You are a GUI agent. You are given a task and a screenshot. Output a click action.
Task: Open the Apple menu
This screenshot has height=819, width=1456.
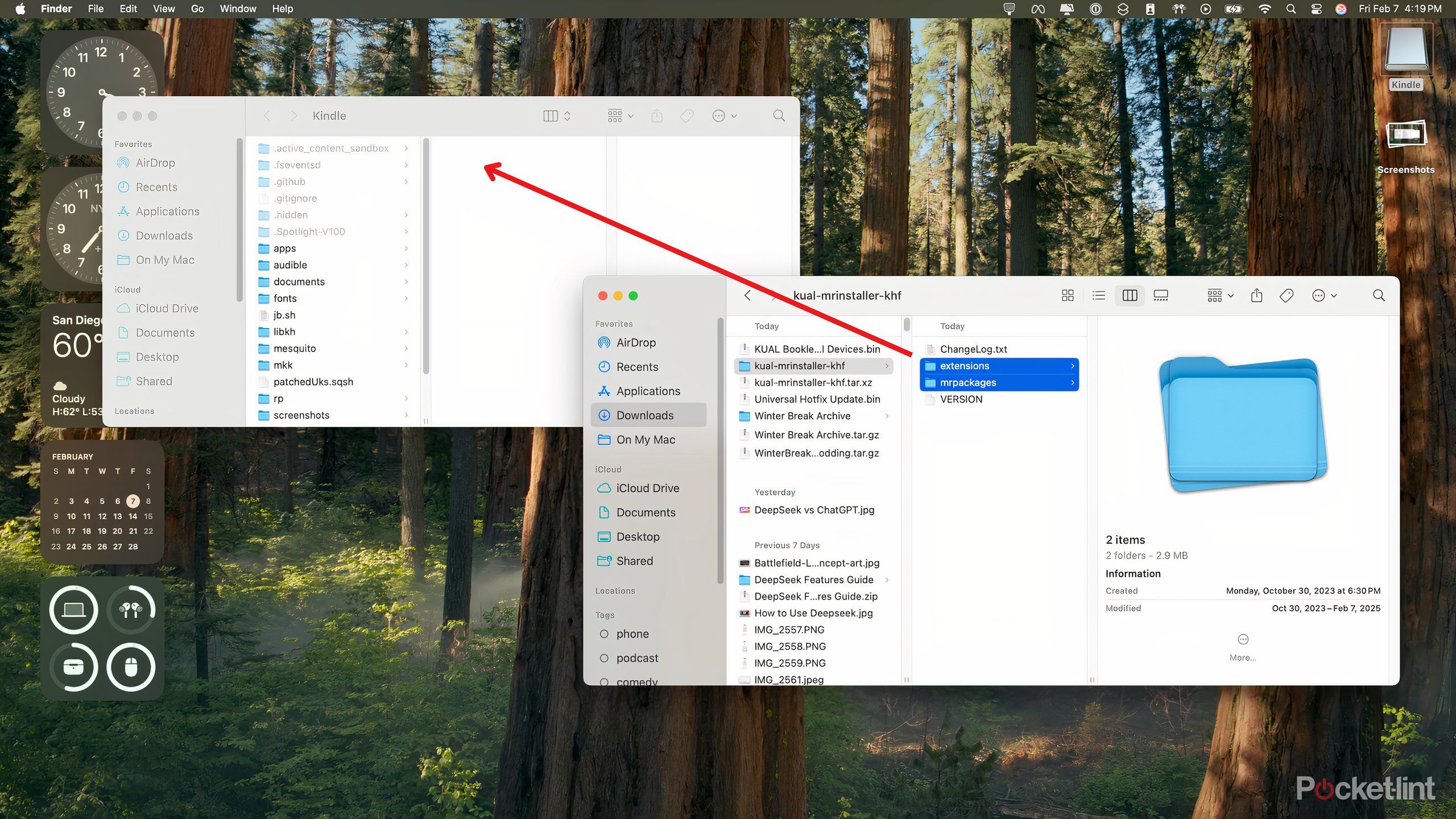tap(20, 9)
